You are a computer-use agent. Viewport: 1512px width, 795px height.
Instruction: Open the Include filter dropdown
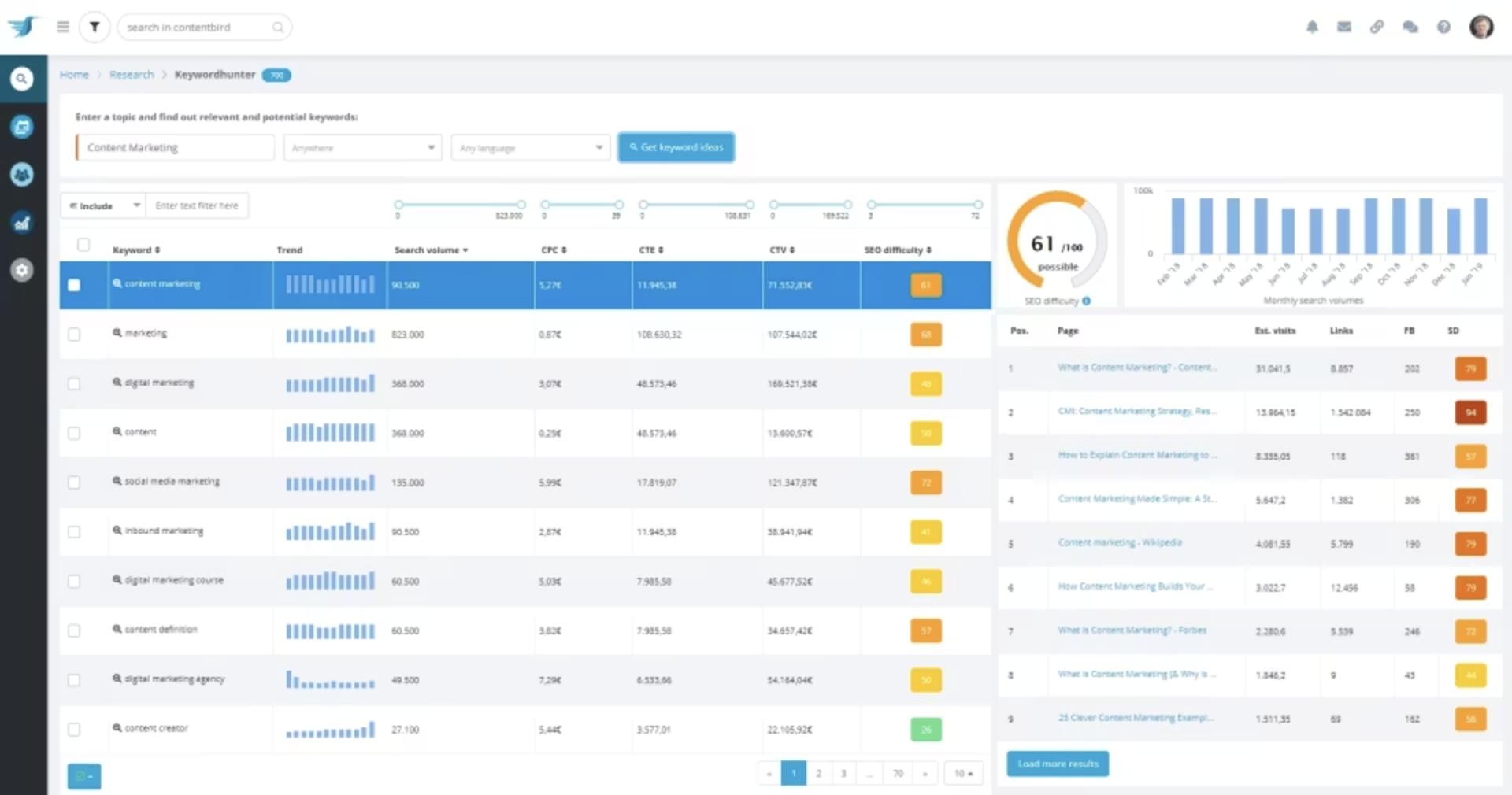[x=104, y=205]
